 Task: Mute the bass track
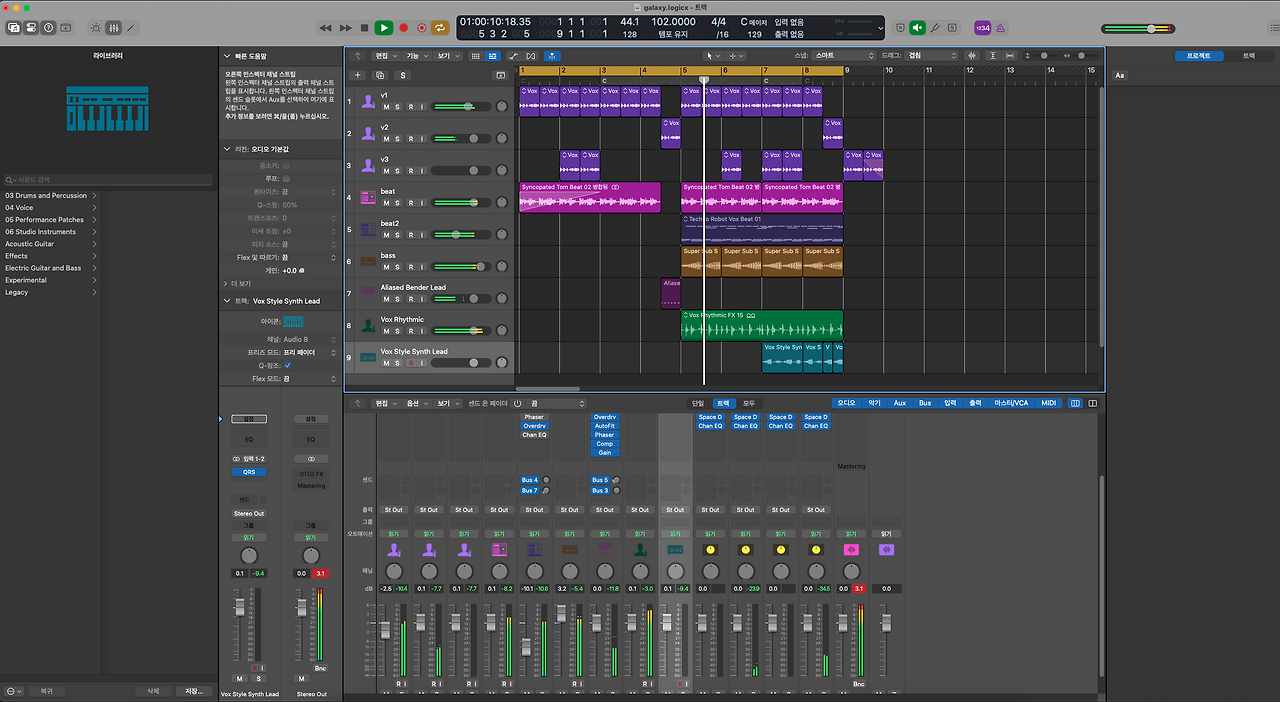(386, 267)
